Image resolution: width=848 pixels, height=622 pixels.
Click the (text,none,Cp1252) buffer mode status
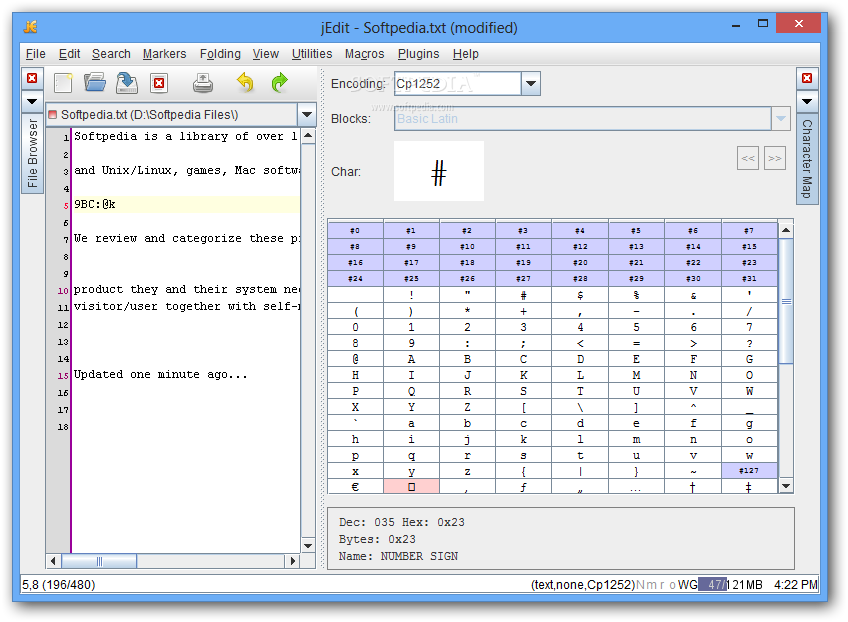pos(583,585)
